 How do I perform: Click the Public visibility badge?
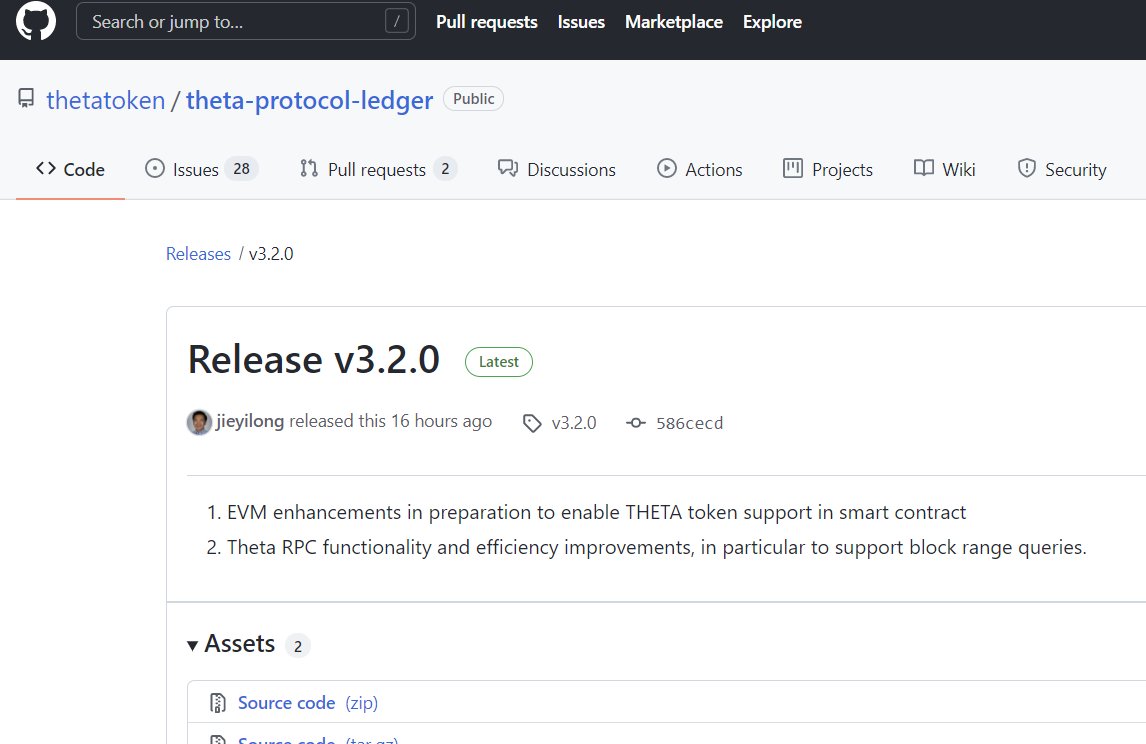[473, 99]
